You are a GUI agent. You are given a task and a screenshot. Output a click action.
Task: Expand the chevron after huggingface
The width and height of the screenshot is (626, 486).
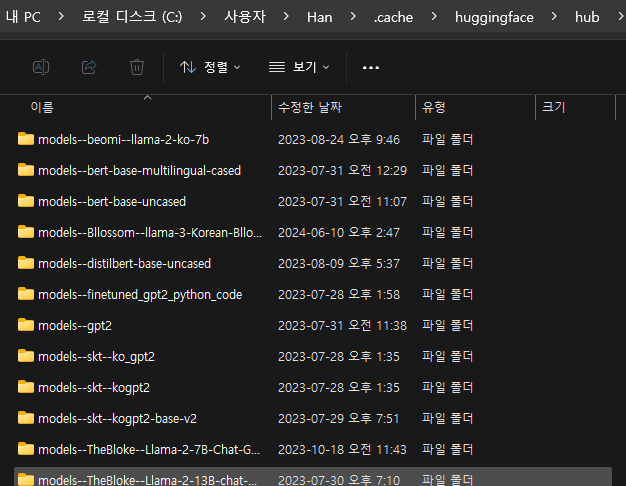[554, 17]
